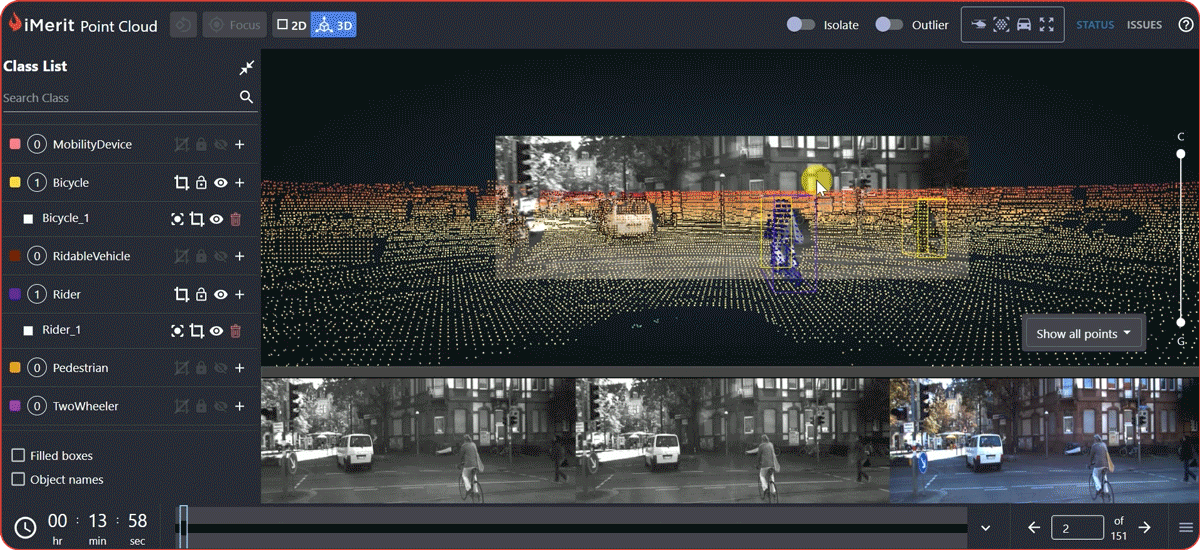Image resolution: width=1200 pixels, height=550 pixels.
Task: Click the lock icon for Bicycle class
Action: point(201,183)
